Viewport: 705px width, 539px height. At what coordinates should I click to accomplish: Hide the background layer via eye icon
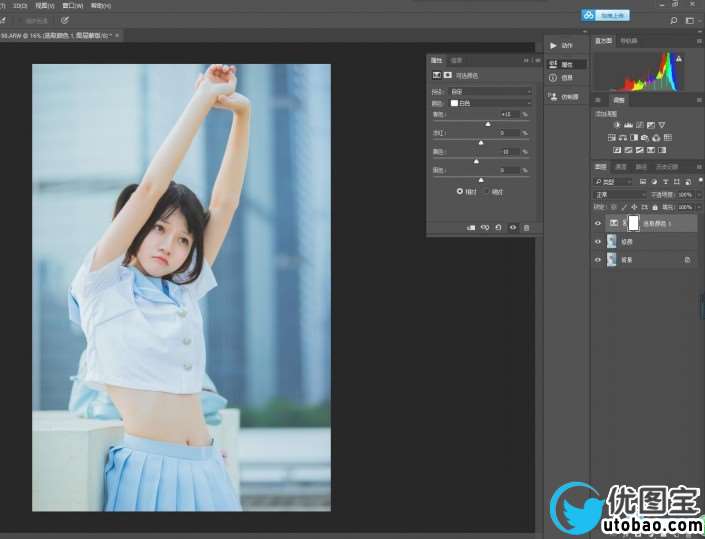pos(598,259)
